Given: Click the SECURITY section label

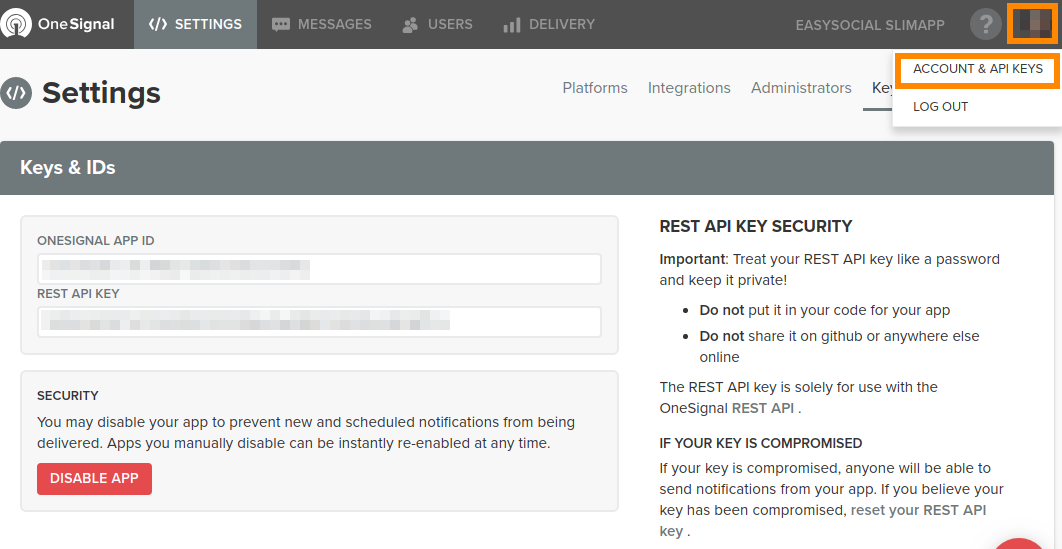Looking at the screenshot, I should coord(68,395).
